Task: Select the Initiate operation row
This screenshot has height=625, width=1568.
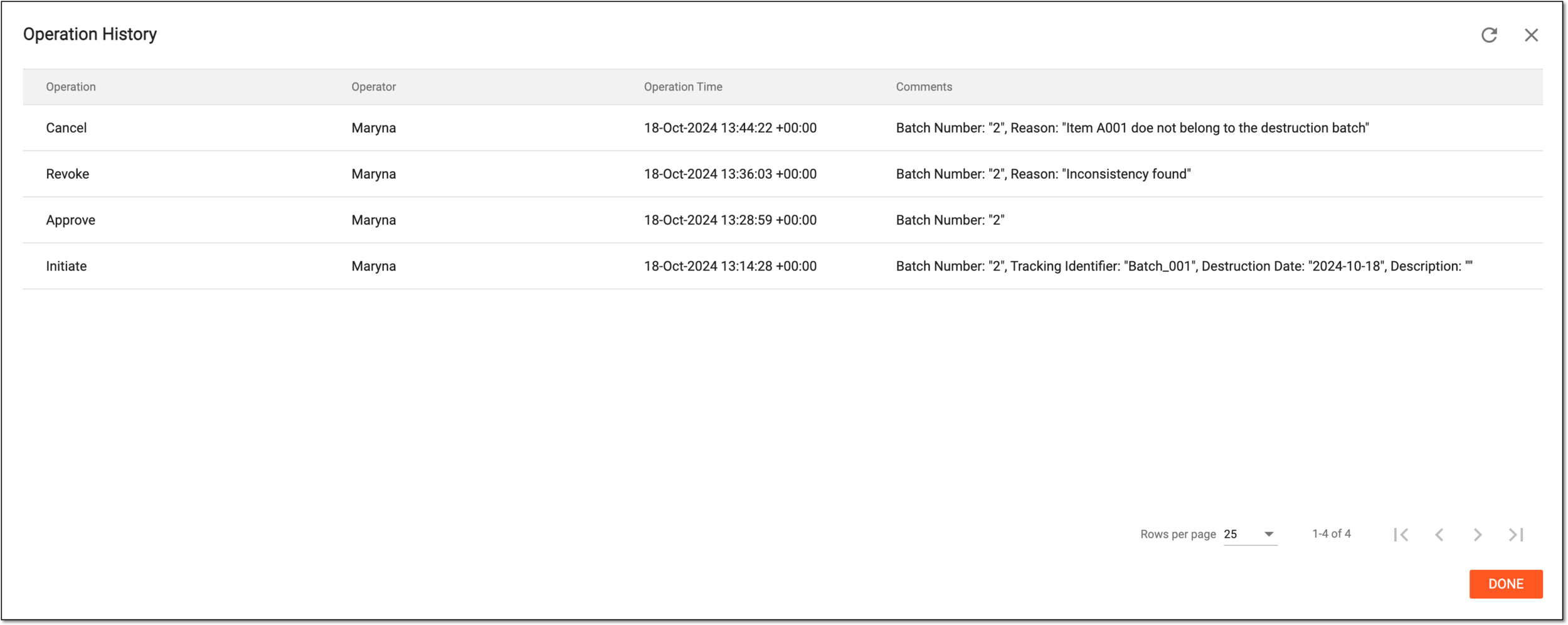Action: [783, 266]
